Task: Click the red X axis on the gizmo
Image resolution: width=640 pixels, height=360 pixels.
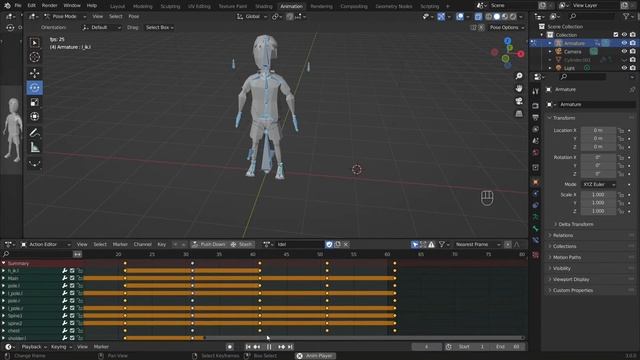Action: (x=521, y=54)
